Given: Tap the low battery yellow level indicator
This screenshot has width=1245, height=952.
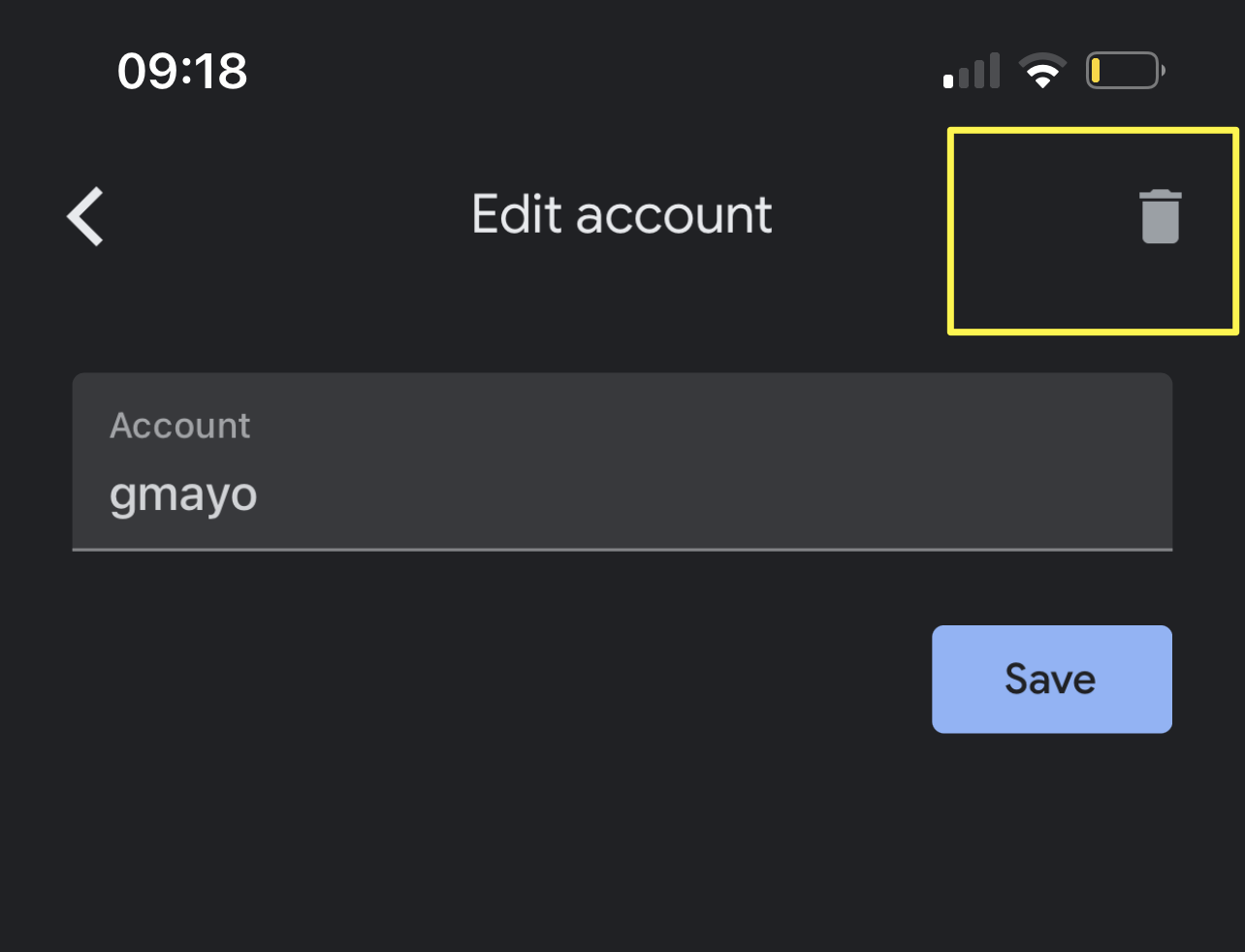Looking at the screenshot, I should pos(1096,71).
